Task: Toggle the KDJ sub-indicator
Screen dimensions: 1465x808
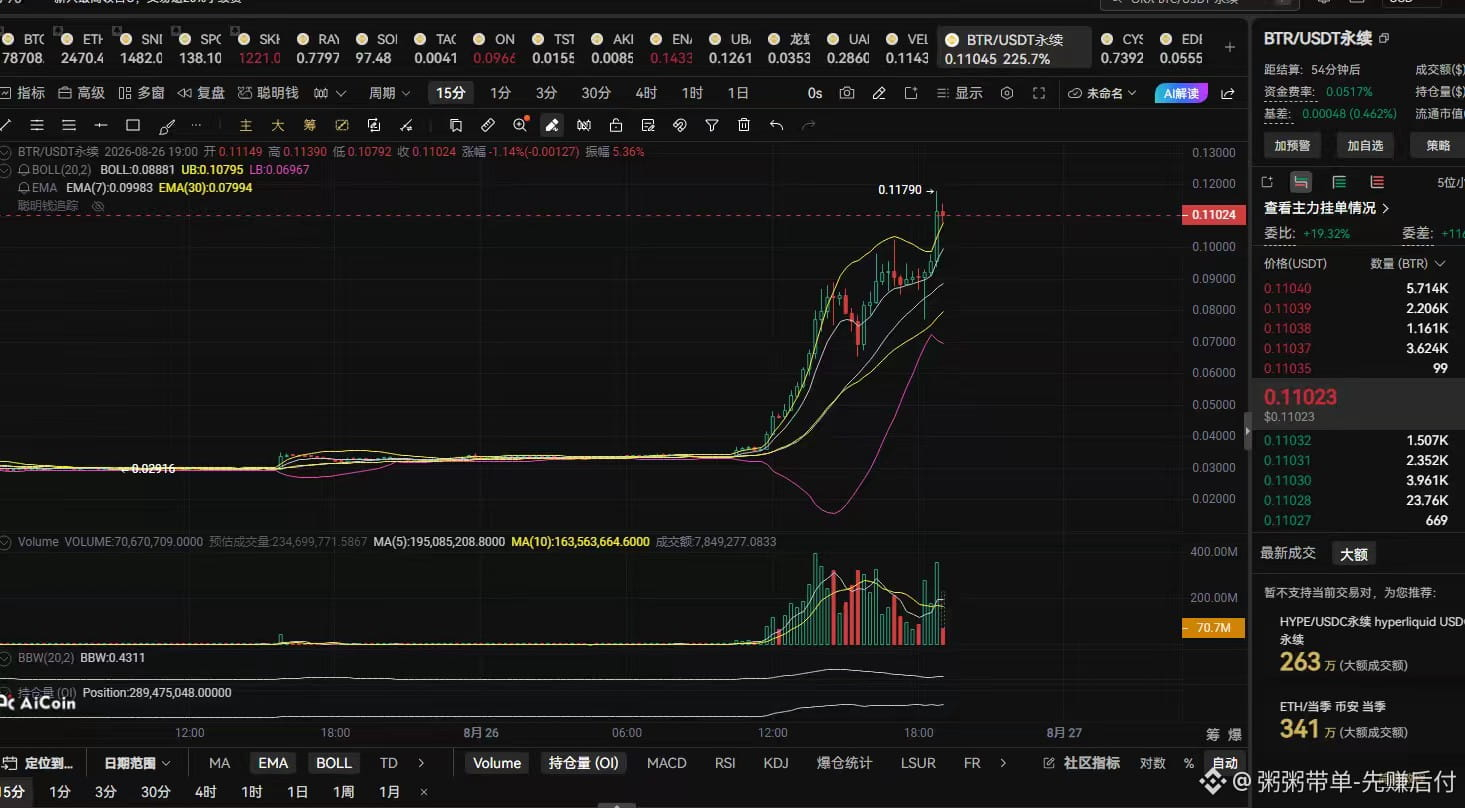Action: click(x=776, y=763)
